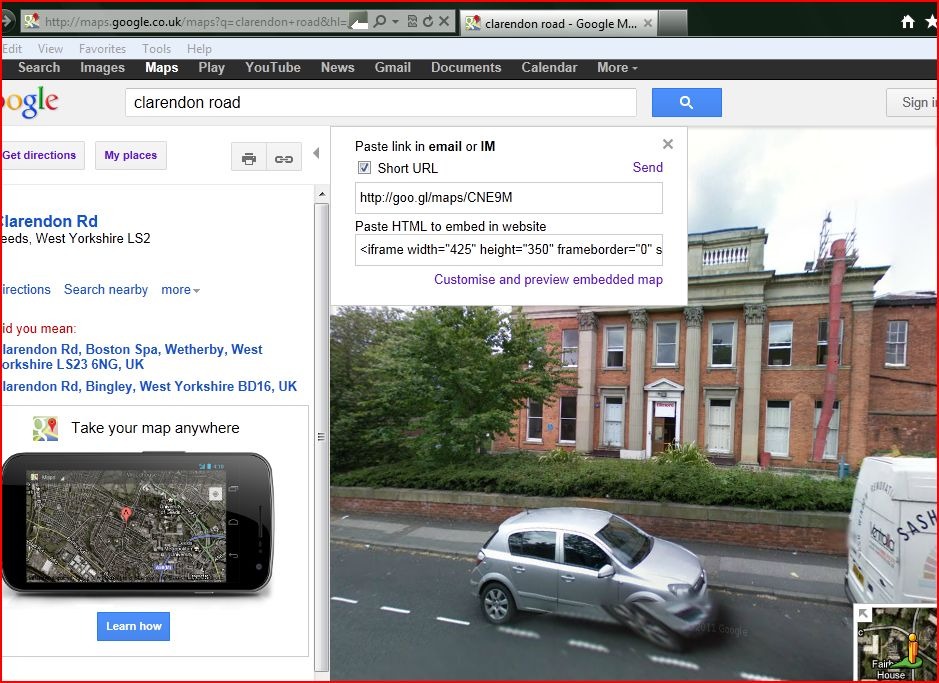Click the Send link in popup
Viewport: 939px width, 683px height.
[x=648, y=168]
